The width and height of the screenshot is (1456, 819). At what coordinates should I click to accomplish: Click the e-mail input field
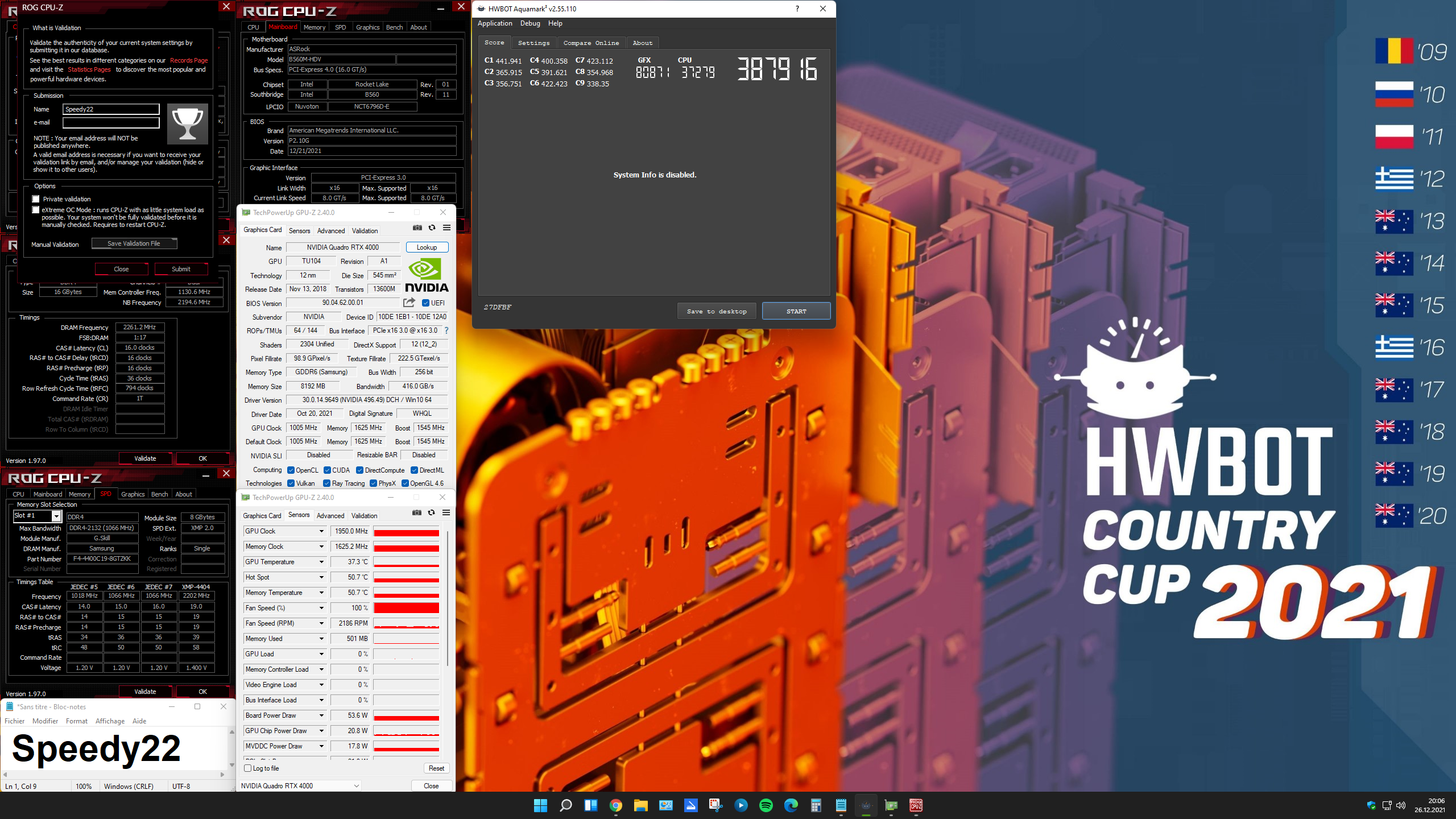(111, 122)
